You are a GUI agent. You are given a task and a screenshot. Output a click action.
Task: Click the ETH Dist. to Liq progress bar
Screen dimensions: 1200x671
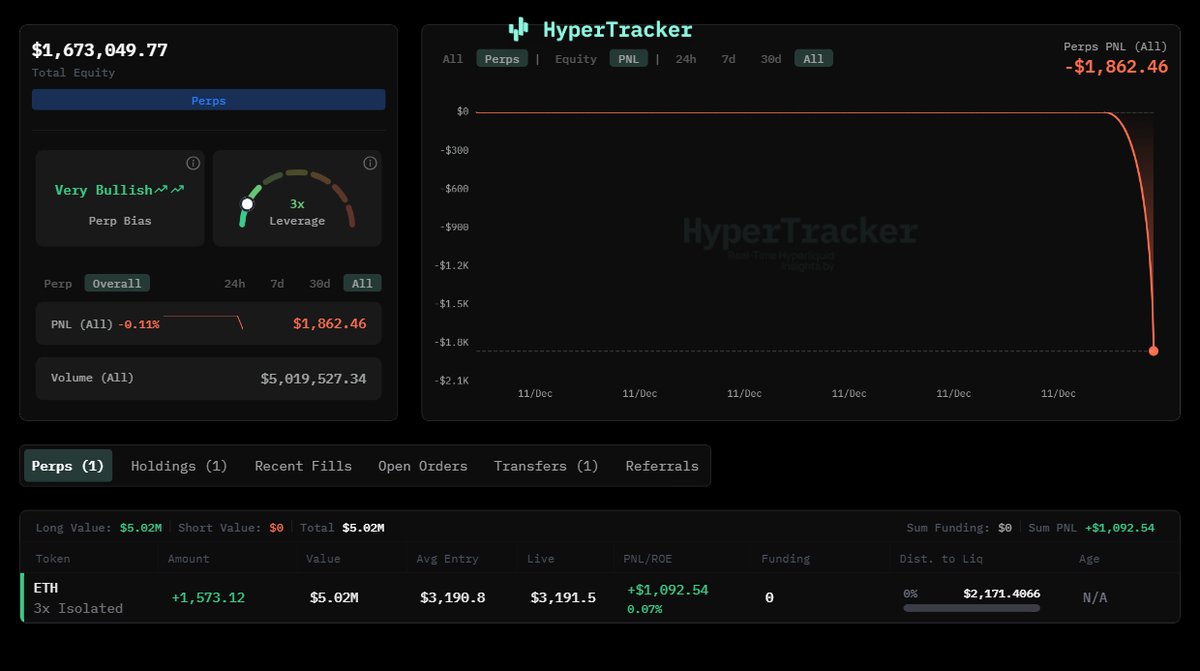click(971, 607)
